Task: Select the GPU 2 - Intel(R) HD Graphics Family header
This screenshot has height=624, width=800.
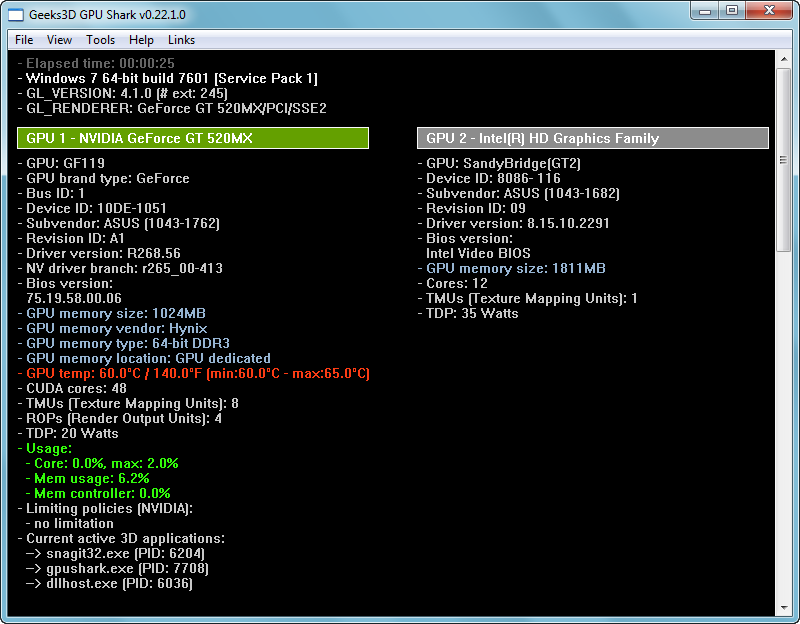Action: pos(593,138)
